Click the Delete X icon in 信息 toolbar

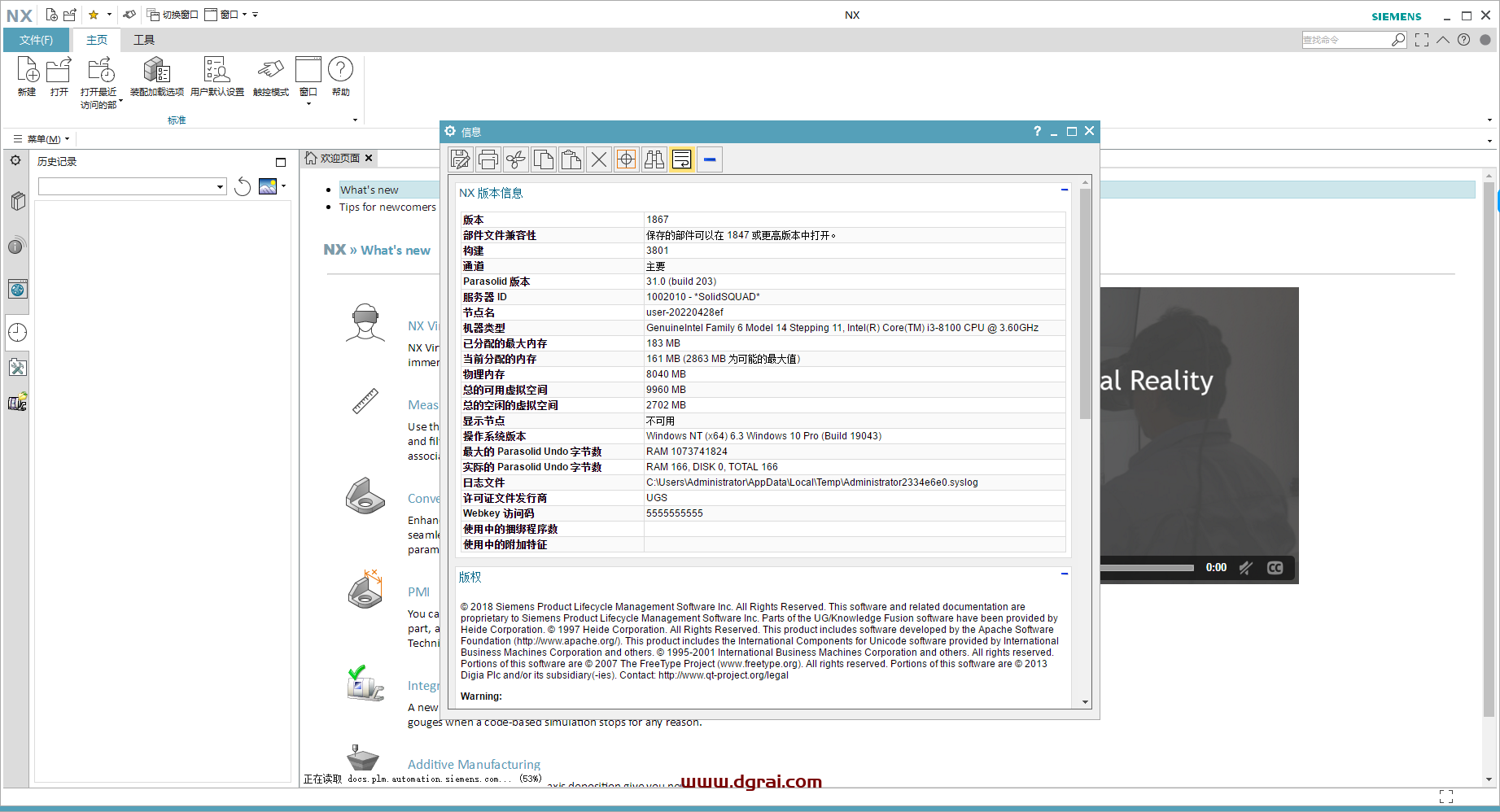599,159
